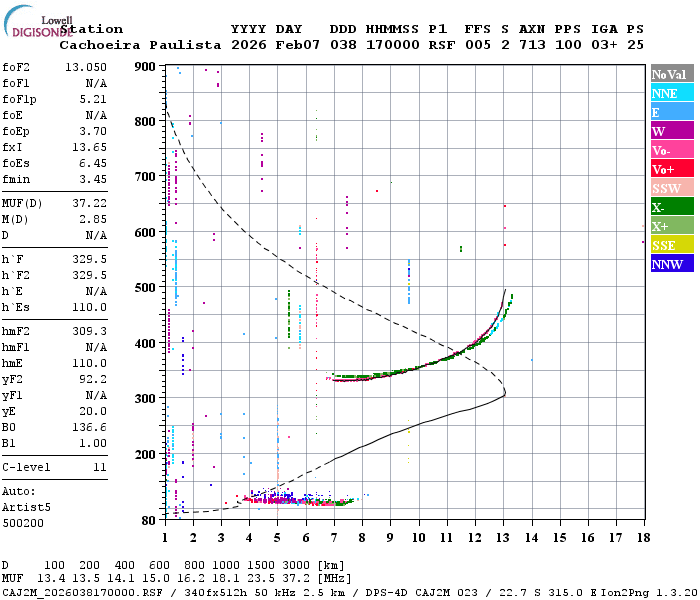Click the foEp value 3.70

(x=93, y=131)
